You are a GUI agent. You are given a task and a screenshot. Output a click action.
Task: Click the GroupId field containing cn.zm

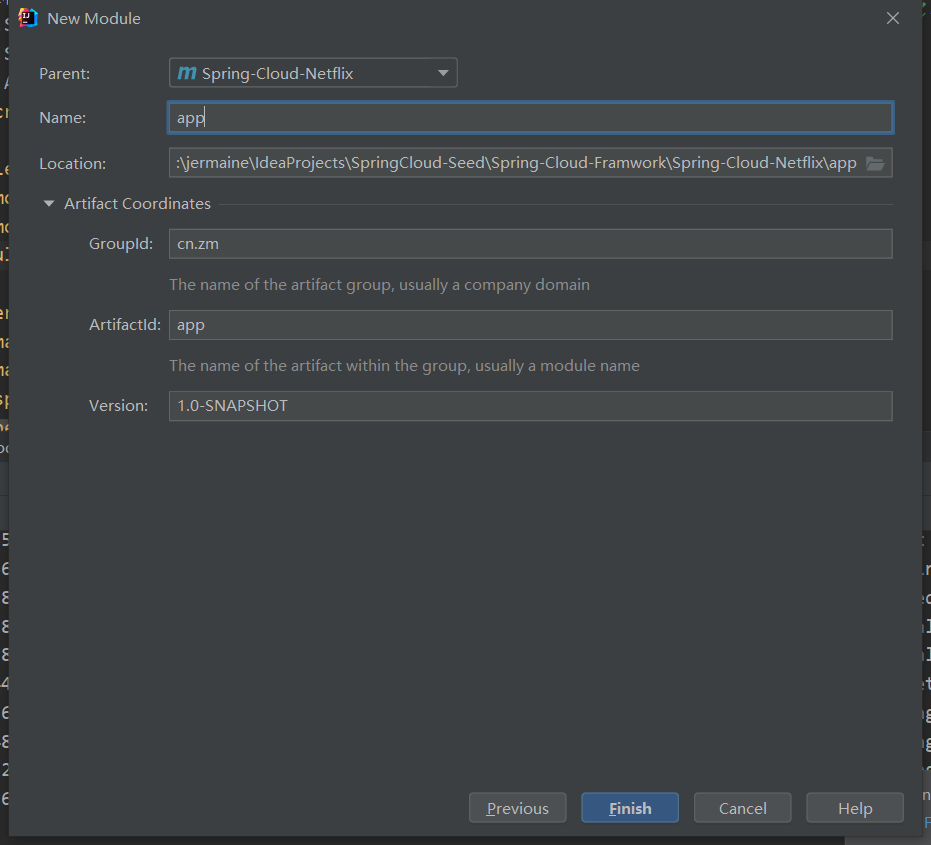click(x=531, y=243)
